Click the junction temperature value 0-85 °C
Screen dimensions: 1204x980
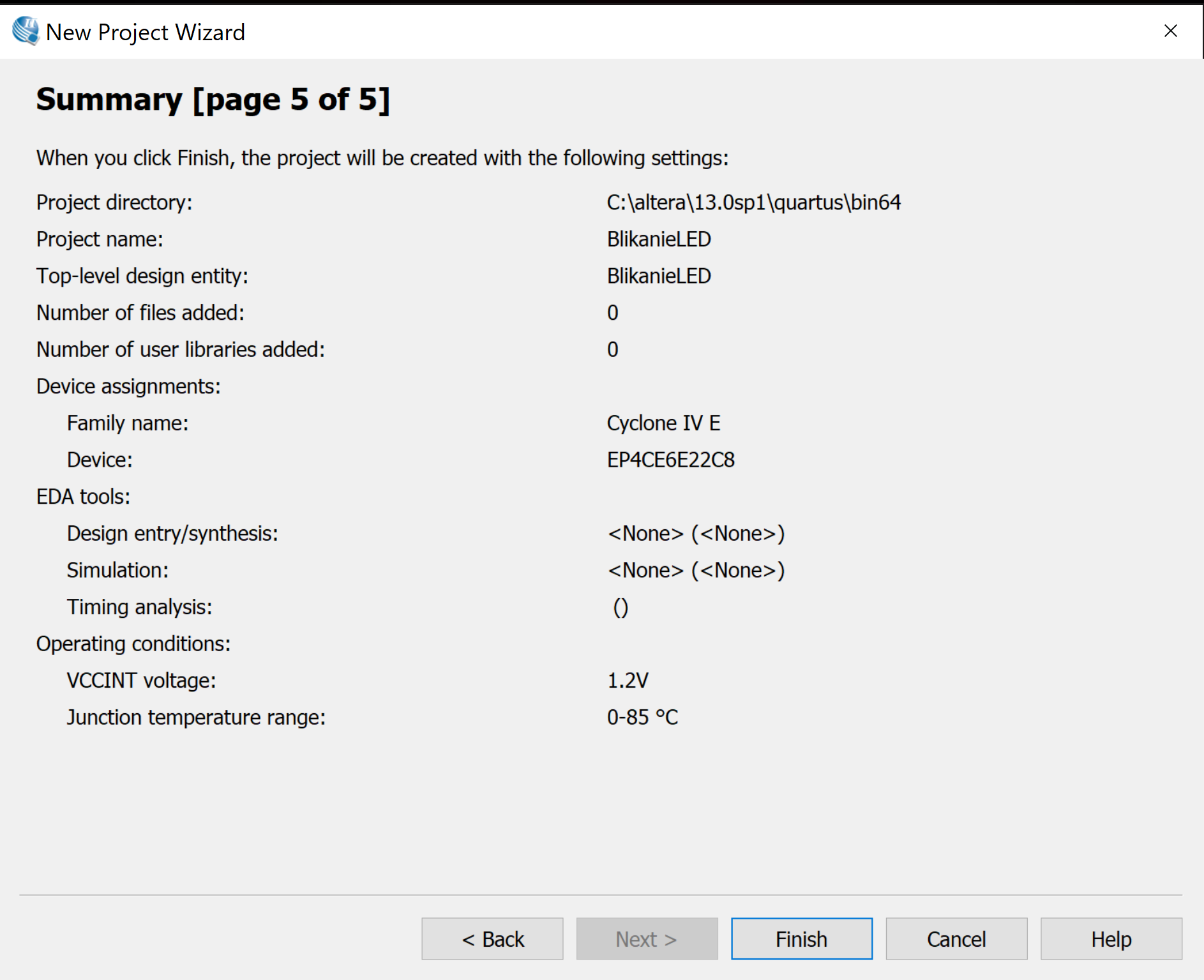[x=642, y=718]
